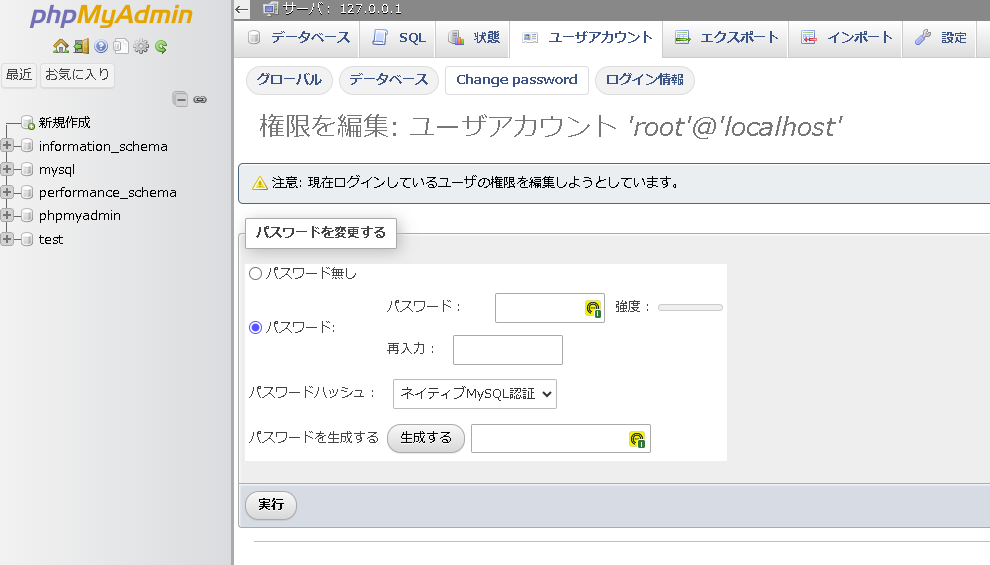Show the お気に入り tables list
The height and width of the screenshot is (565, 990).
click(x=77, y=74)
